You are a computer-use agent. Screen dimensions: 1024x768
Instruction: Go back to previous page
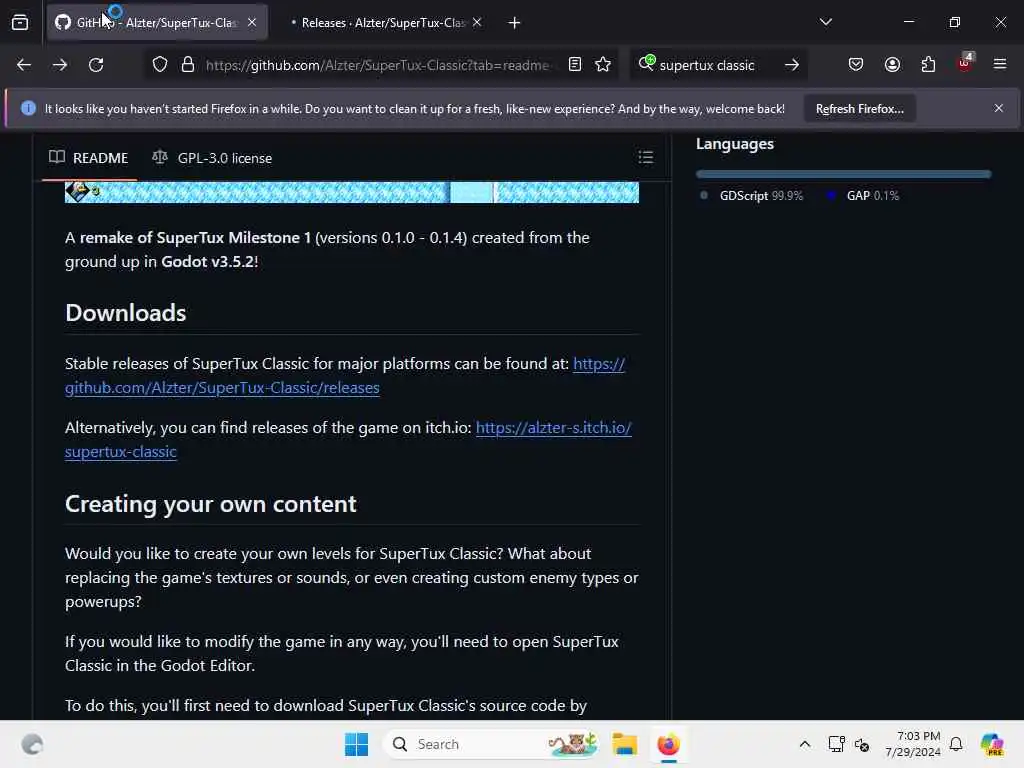pyautogui.click(x=24, y=65)
